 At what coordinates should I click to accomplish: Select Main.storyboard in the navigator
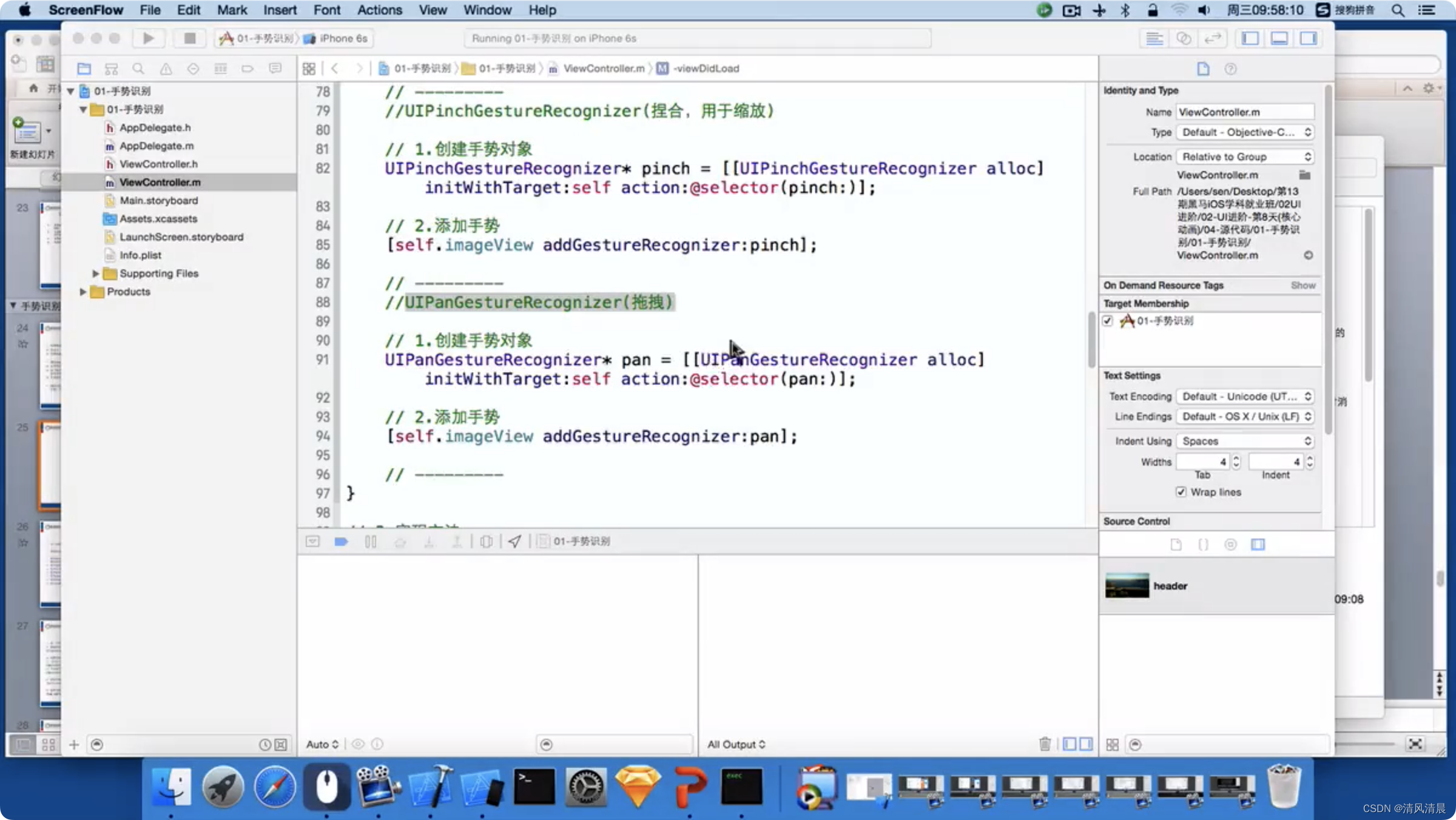click(x=158, y=201)
